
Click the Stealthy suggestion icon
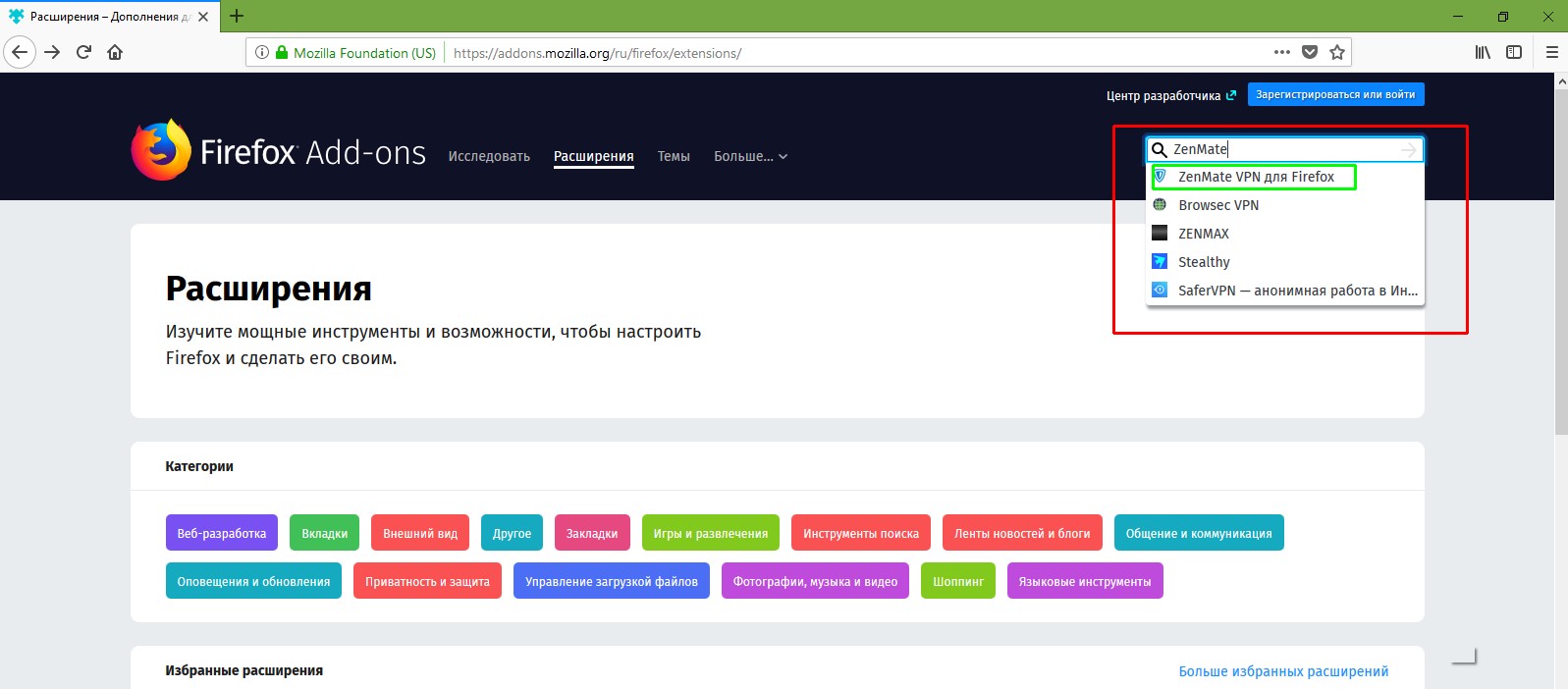click(1160, 262)
